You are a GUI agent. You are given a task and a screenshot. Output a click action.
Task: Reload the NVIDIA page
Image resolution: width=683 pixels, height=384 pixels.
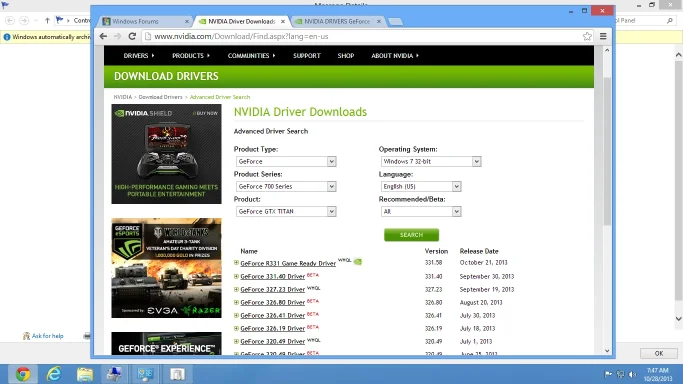click(x=132, y=36)
